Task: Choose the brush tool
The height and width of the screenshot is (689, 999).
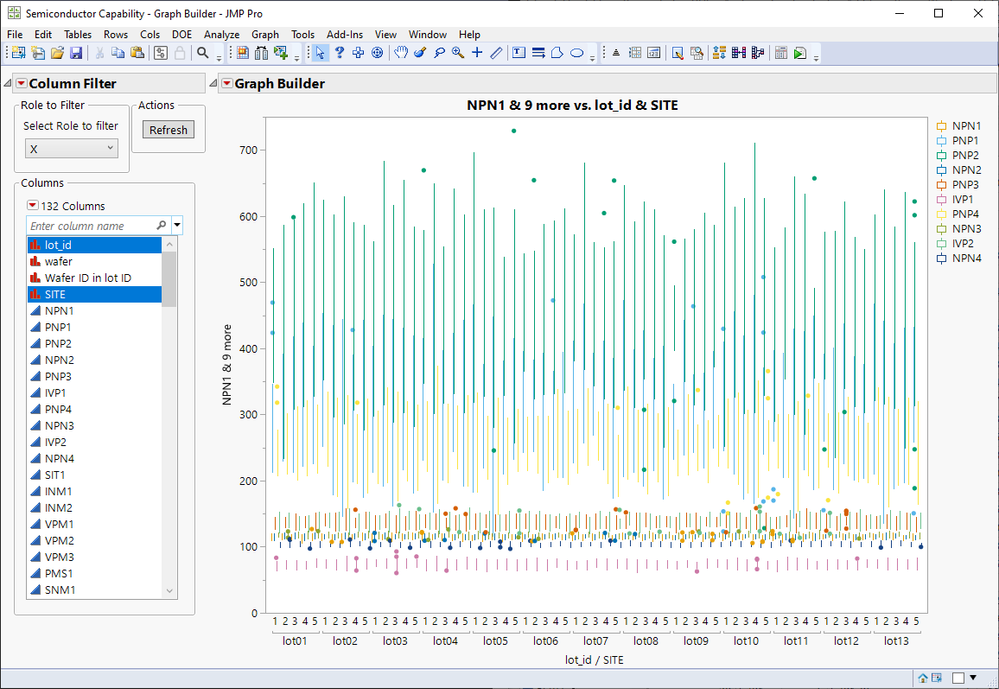Action: click(420, 53)
